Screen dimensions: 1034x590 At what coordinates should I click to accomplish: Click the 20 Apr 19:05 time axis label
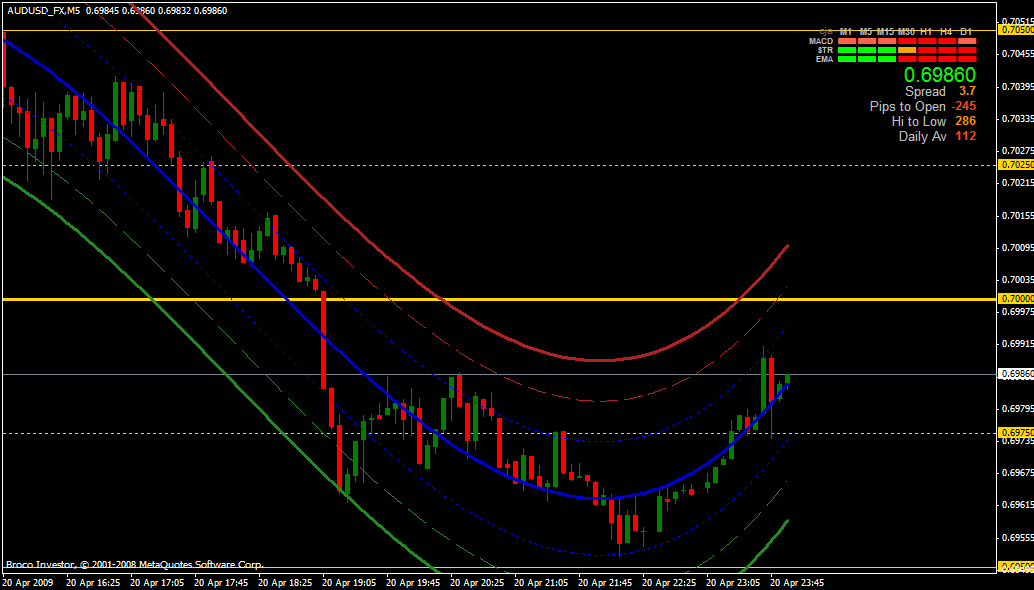point(349,583)
